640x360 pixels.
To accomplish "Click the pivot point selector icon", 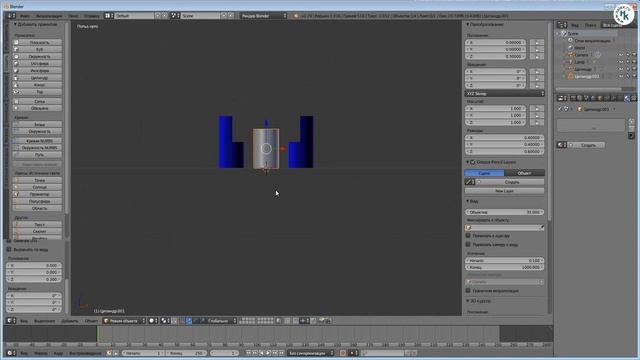I will point(165,321).
